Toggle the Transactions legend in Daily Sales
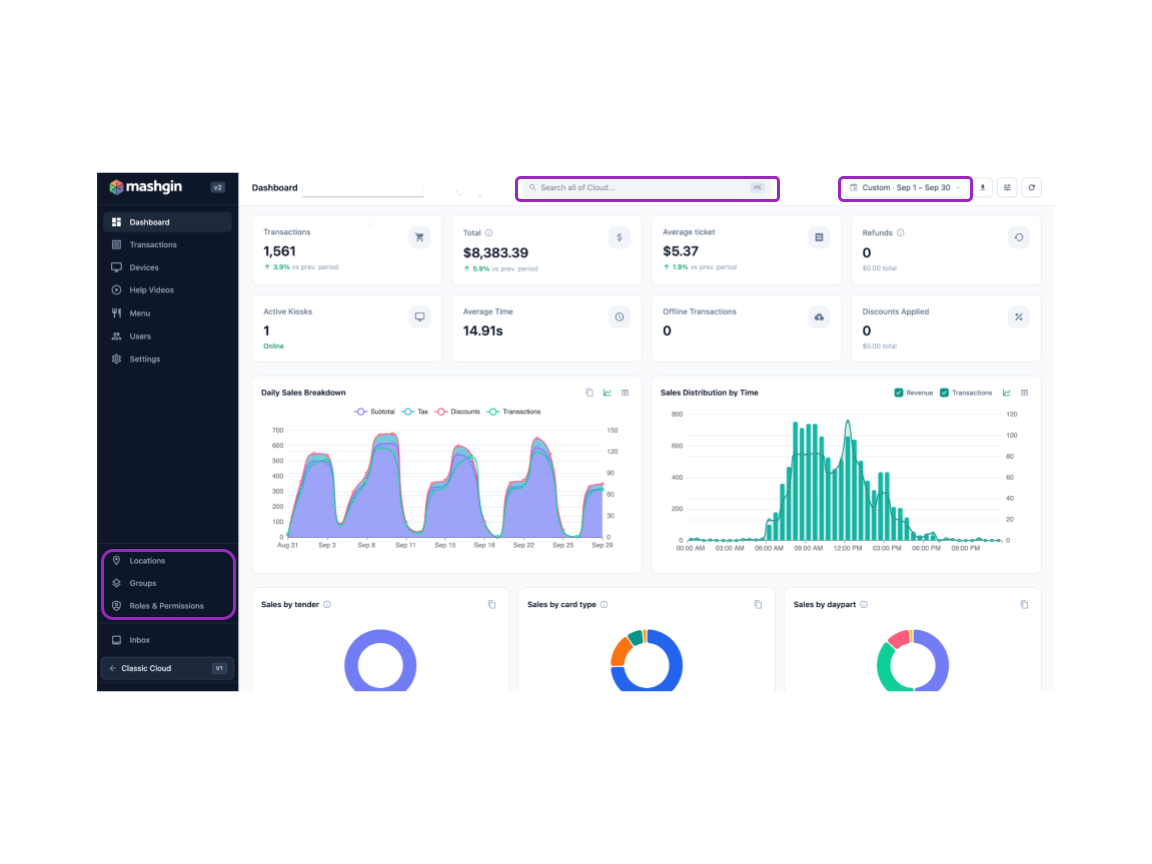Screen dimensions: 1152x864 click(x=514, y=412)
